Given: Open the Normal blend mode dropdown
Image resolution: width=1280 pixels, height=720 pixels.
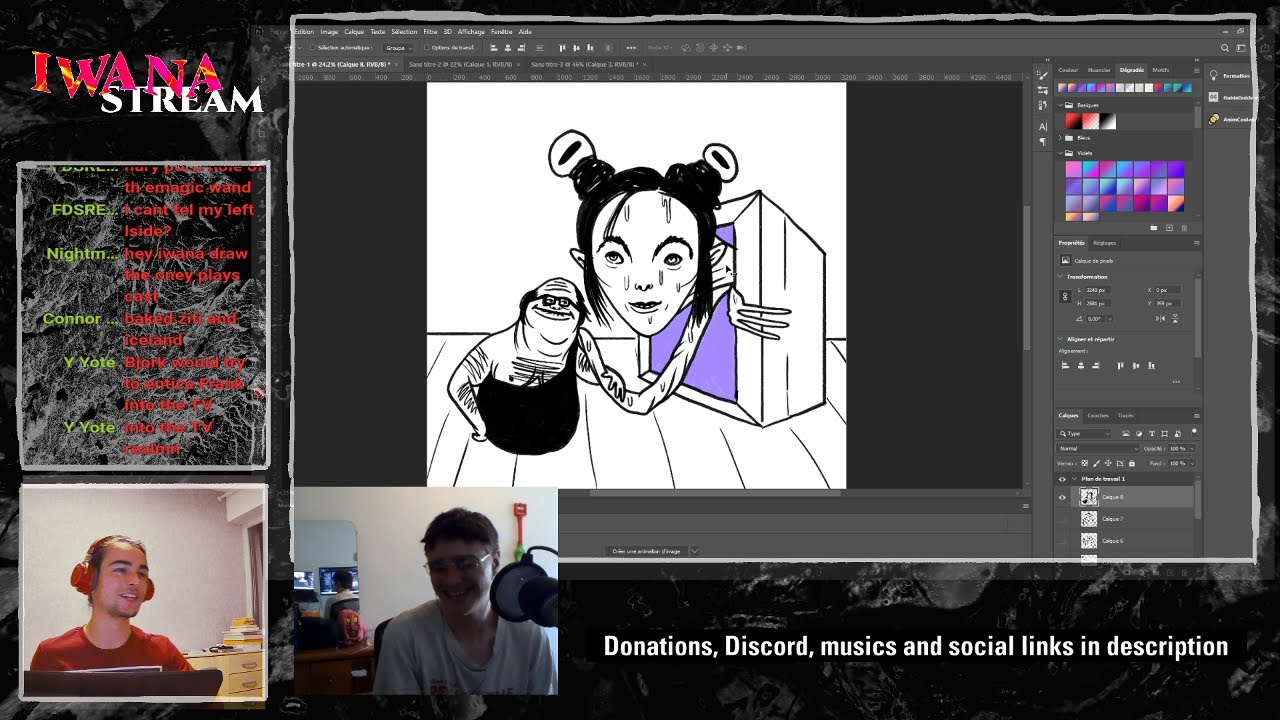Looking at the screenshot, I should pyautogui.click(x=1098, y=449).
